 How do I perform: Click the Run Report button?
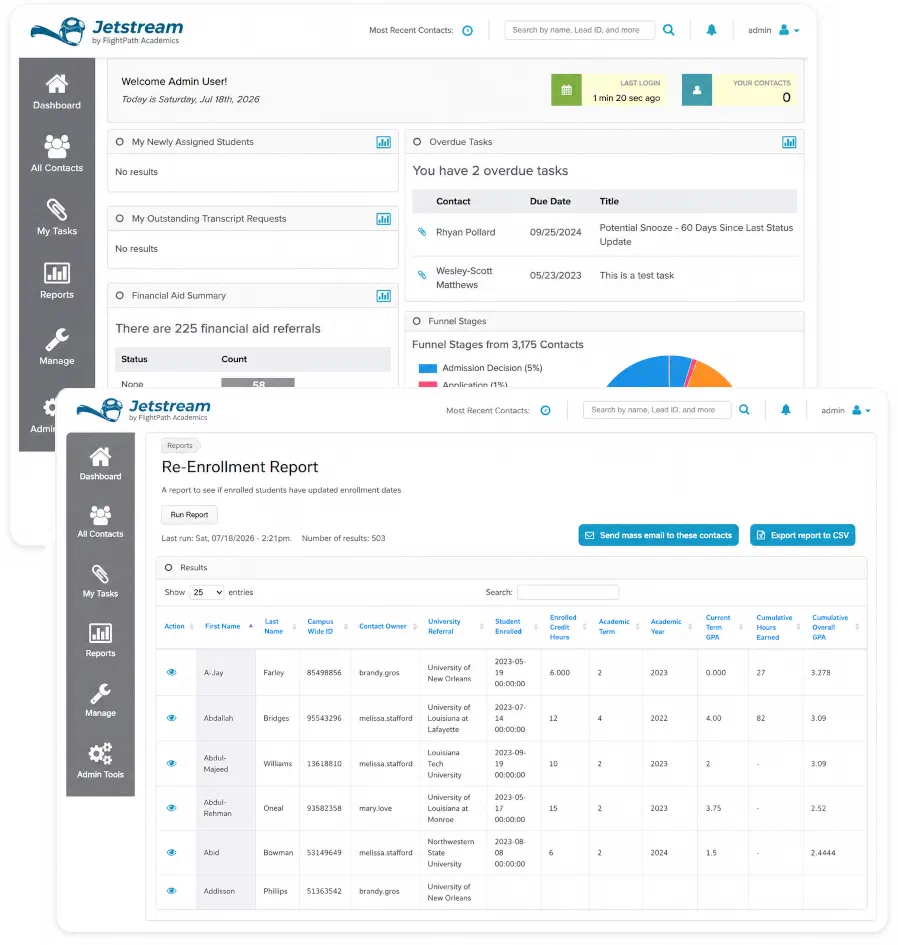point(189,515)
